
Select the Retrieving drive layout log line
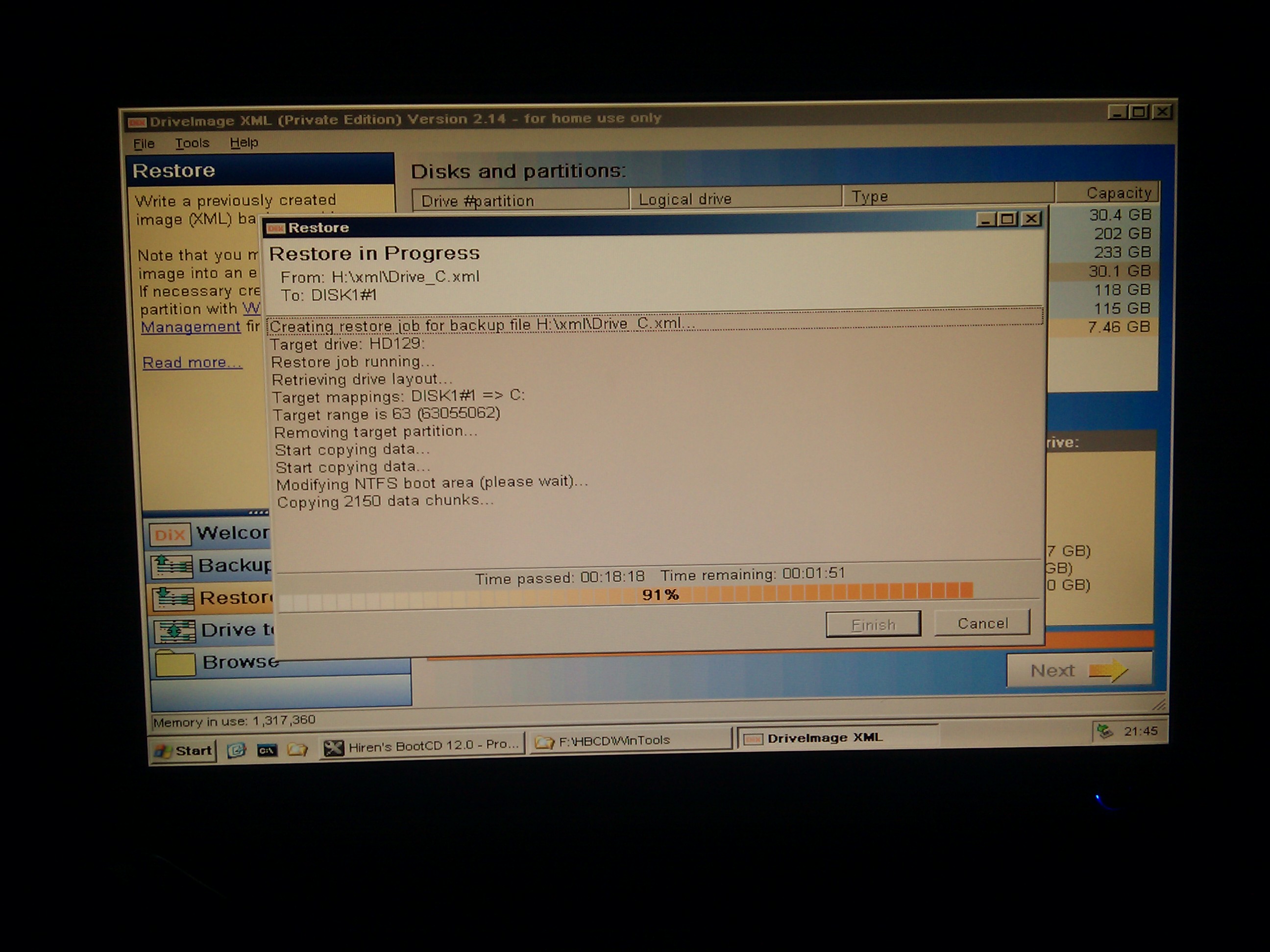[362, 380]
